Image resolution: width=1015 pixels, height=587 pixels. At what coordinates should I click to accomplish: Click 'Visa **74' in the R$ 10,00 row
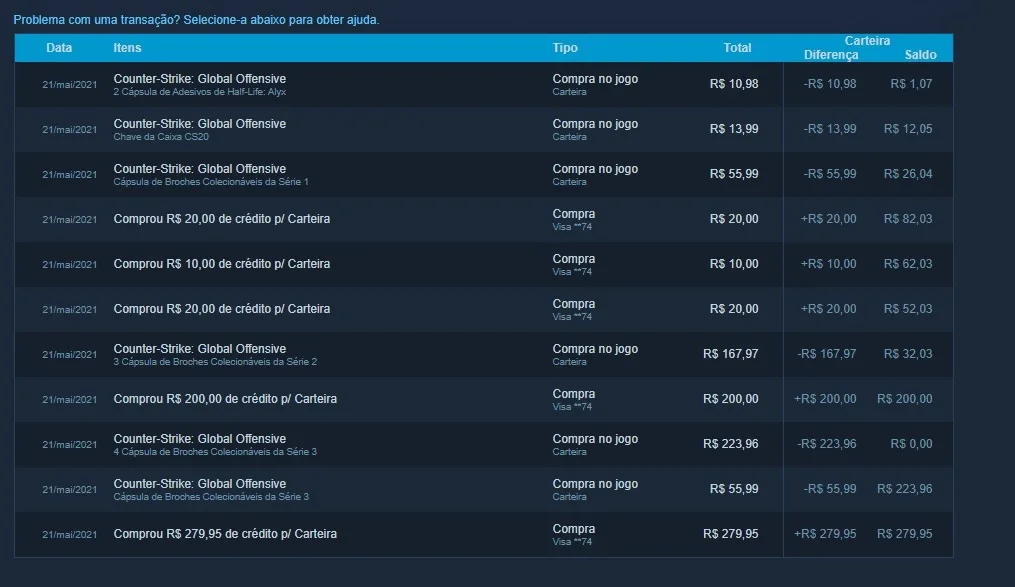point(572,272)
